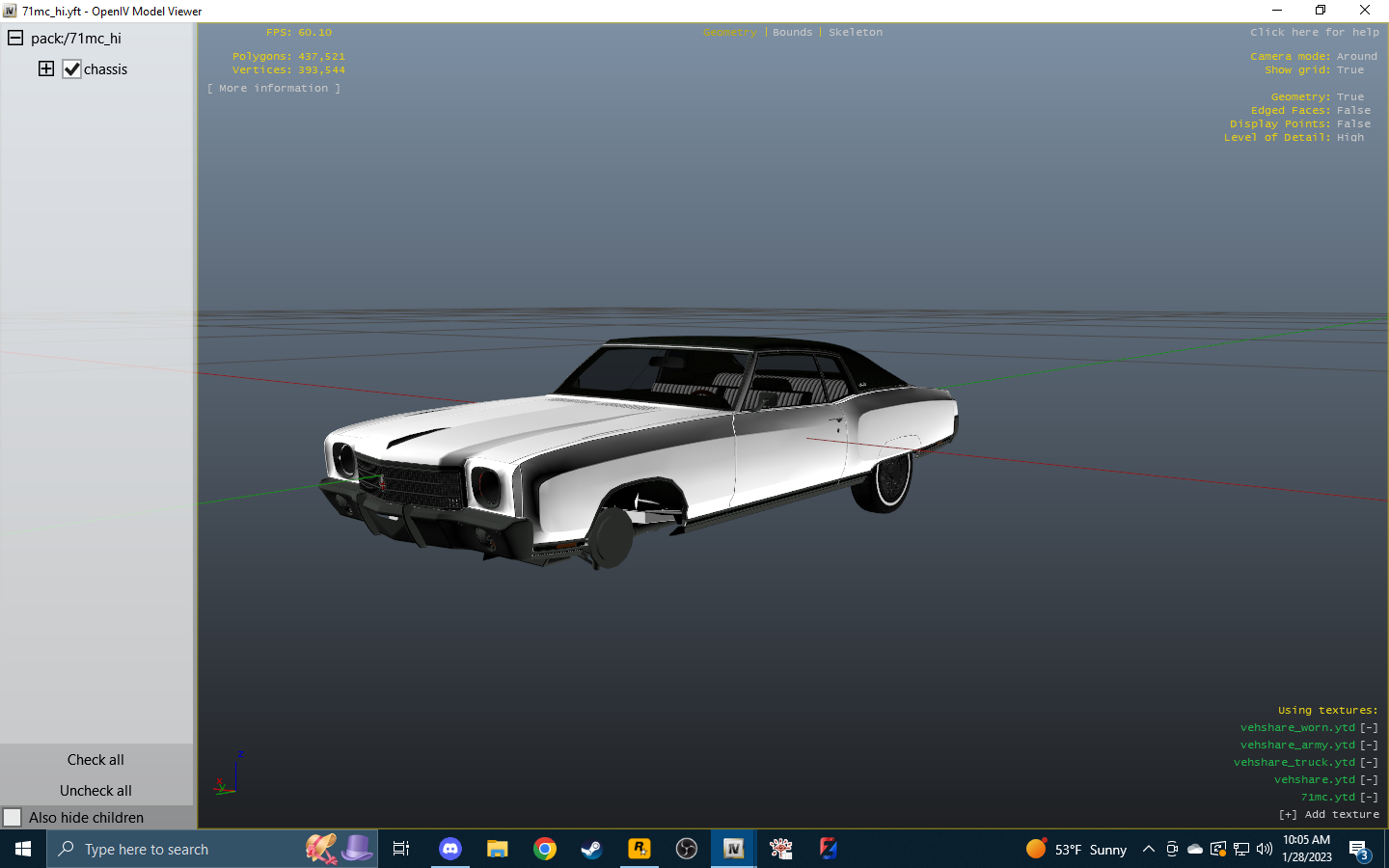This screenshot has height=868, width=1389.
Task: Launch Steam from the taskbar
Action: click(x=591, y=849)
